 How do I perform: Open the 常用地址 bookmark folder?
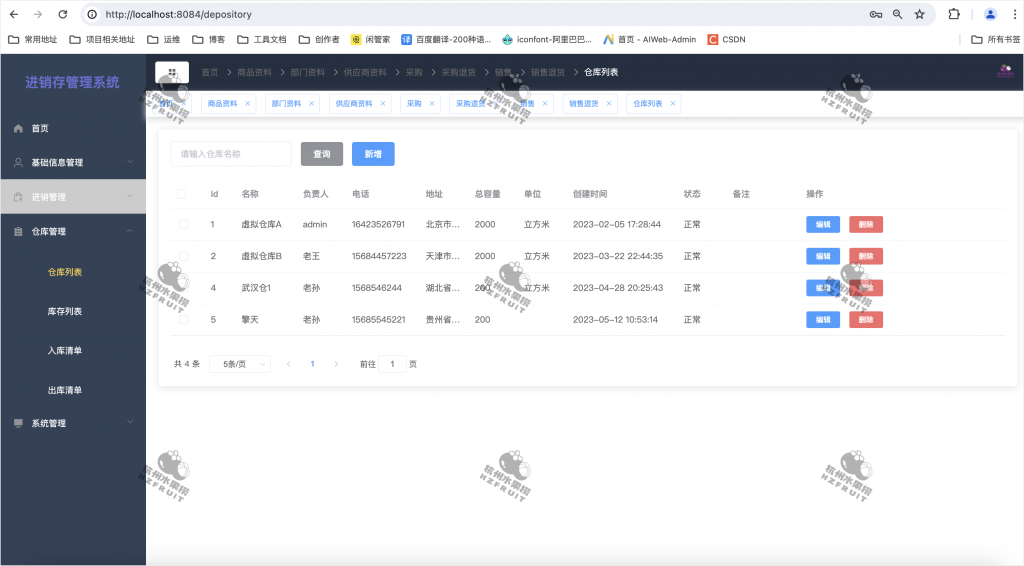tap(33, 40)
